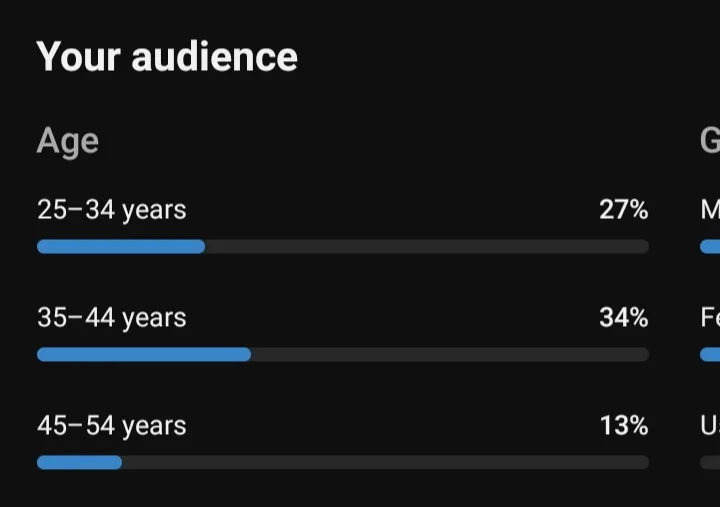This screenshot has height=507, width=720.
Task: Click the 13% percentage value
Action: (624, 425)
